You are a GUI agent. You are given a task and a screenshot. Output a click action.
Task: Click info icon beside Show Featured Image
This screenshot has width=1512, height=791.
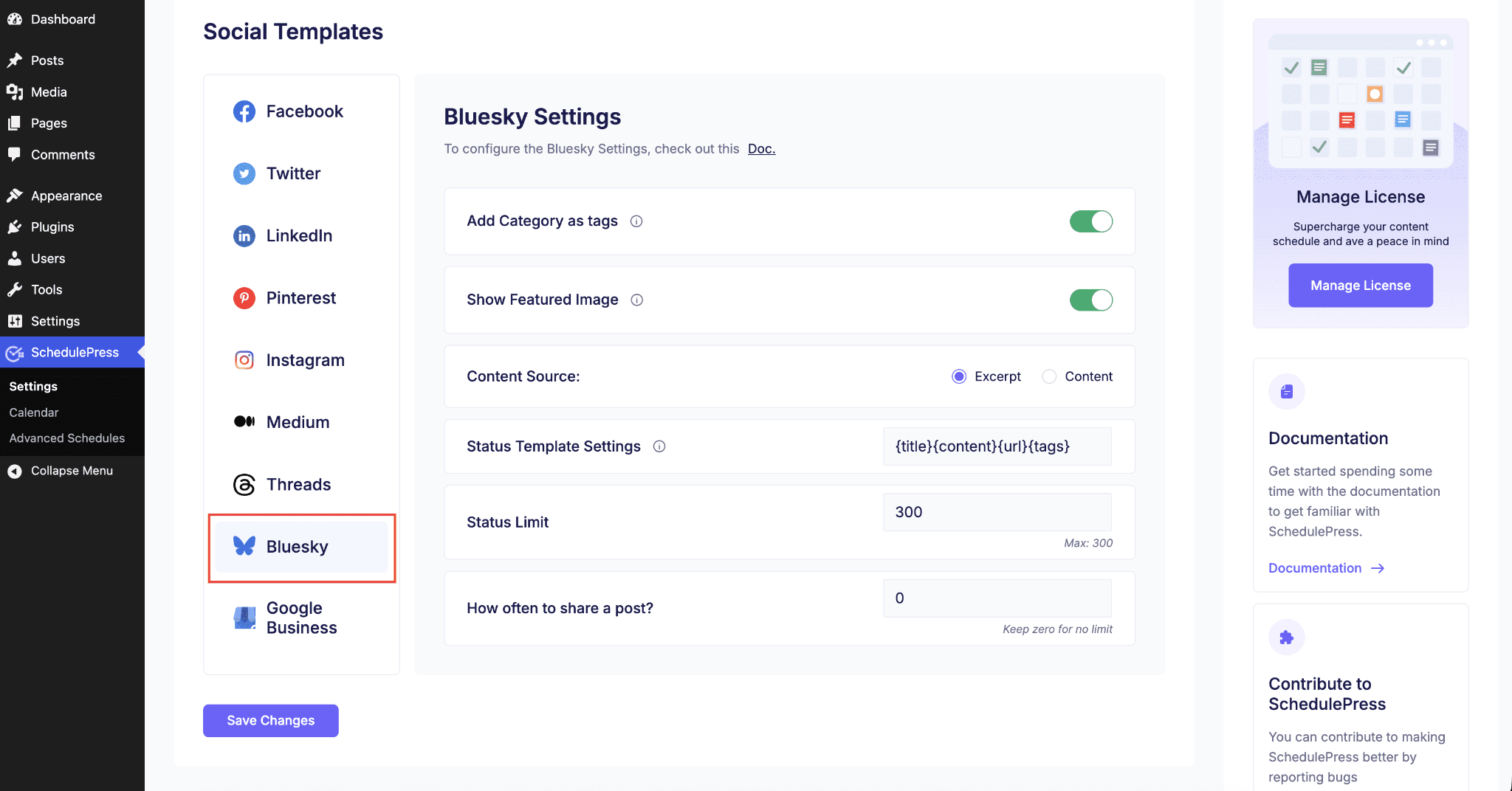pyautogui.click(x=637, y=300)
